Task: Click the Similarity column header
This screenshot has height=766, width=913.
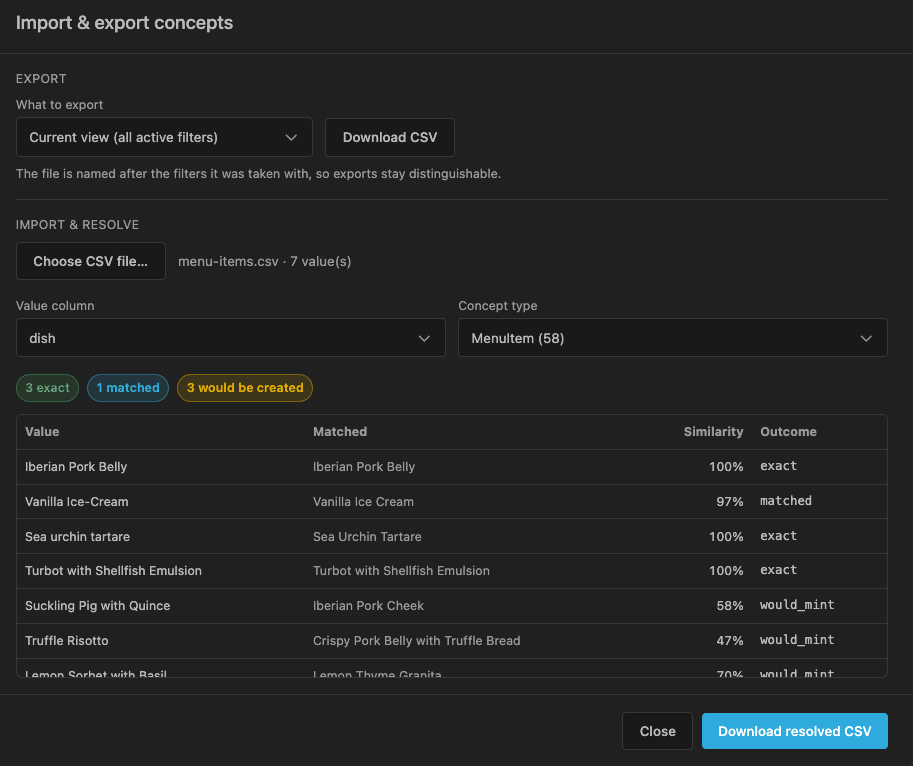Action: [713, 432]
